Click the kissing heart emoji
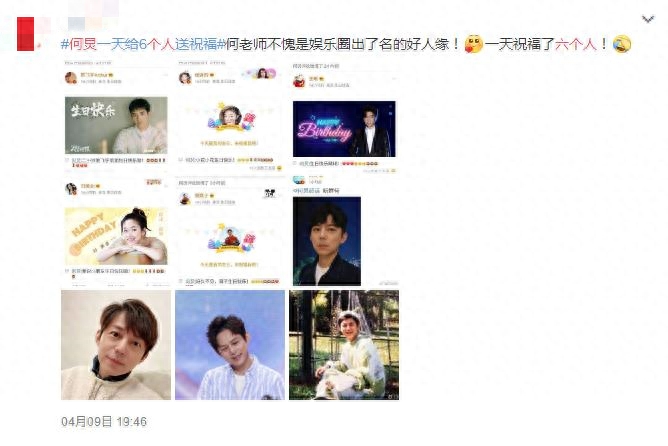668x446 pixels. click(474, 44)
